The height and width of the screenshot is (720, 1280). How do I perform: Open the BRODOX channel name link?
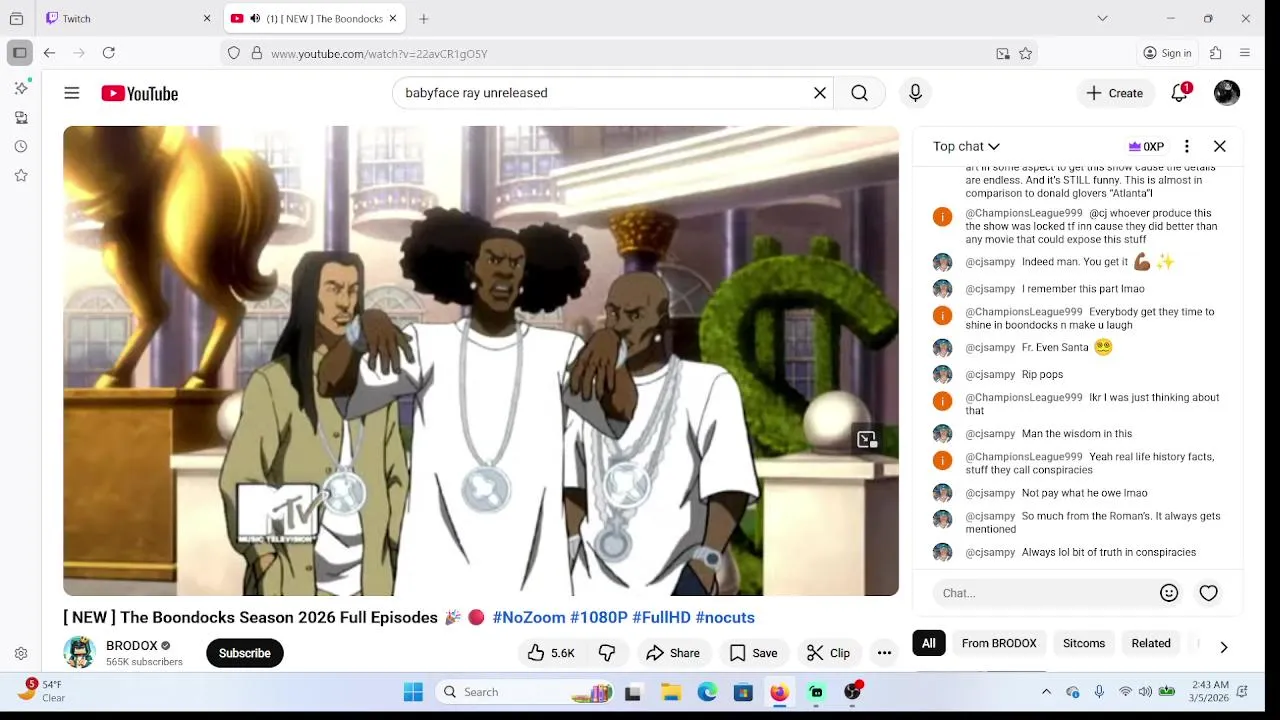(132, 646)
